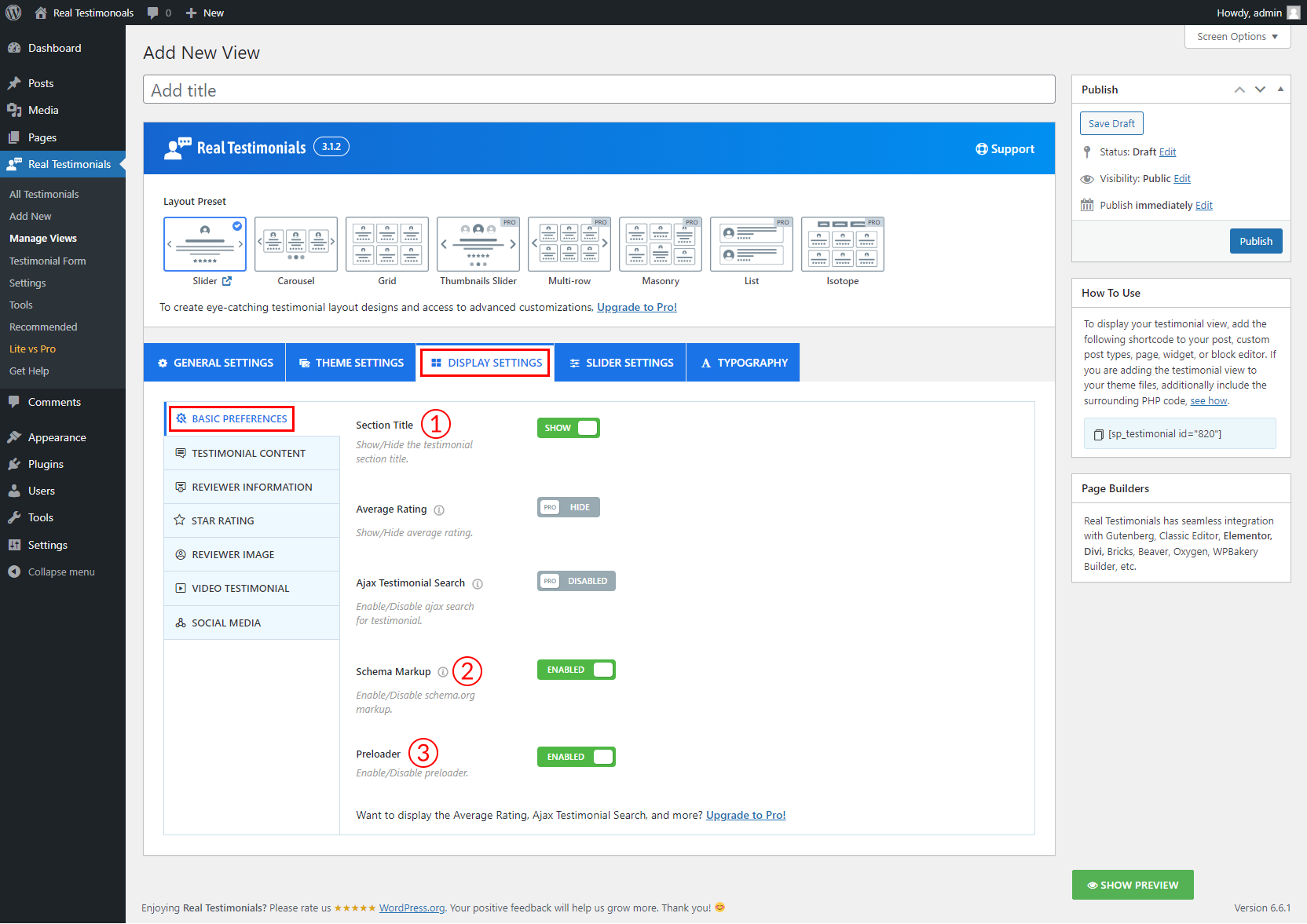Open the Testimonial Content section
Viewport: 1307px width, 924px height.
[252, 453]
